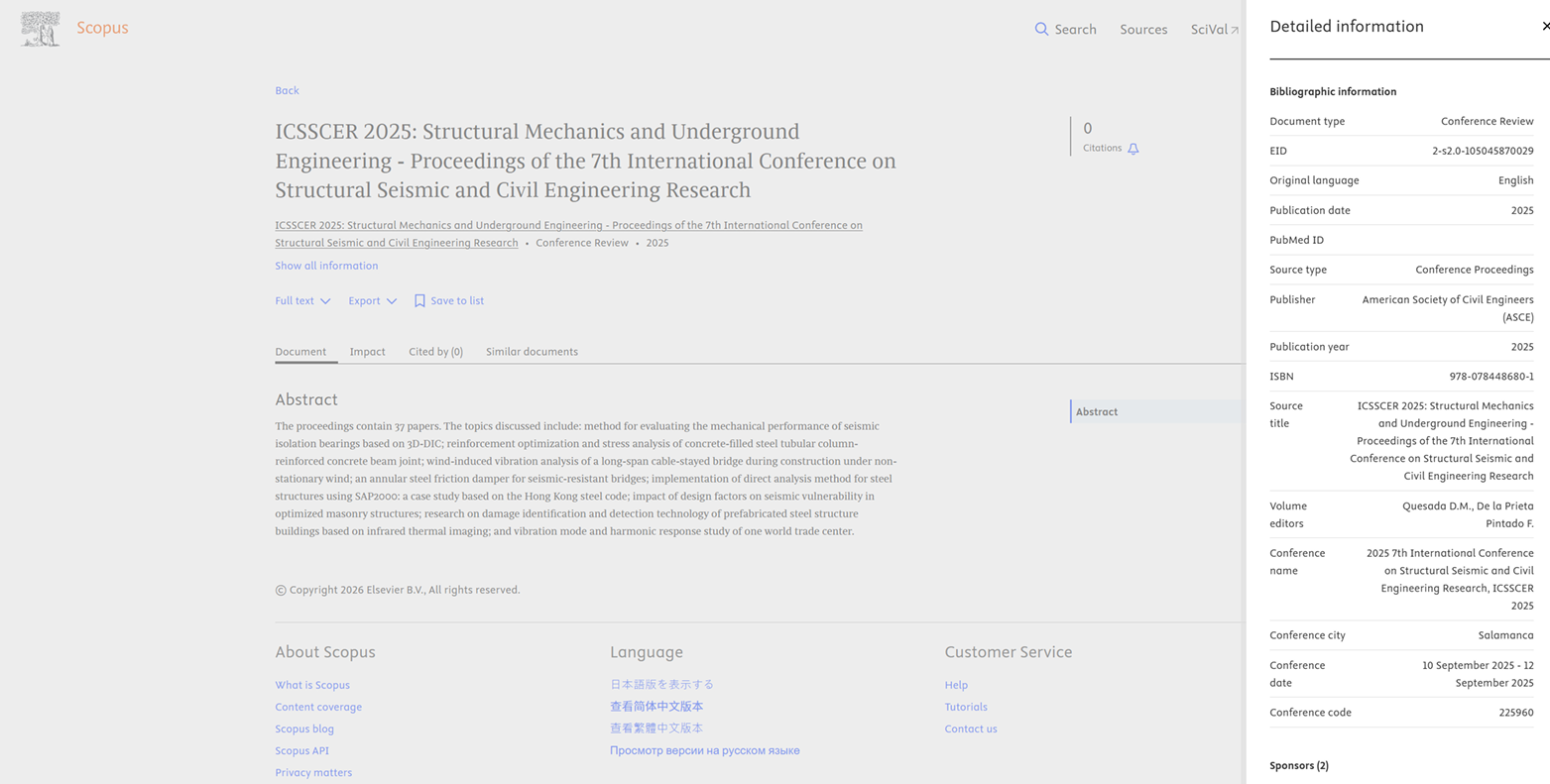Open SciVal in the top navigation
Image resolution: width=1550 pixels, height=784 pixels.
1215,30
